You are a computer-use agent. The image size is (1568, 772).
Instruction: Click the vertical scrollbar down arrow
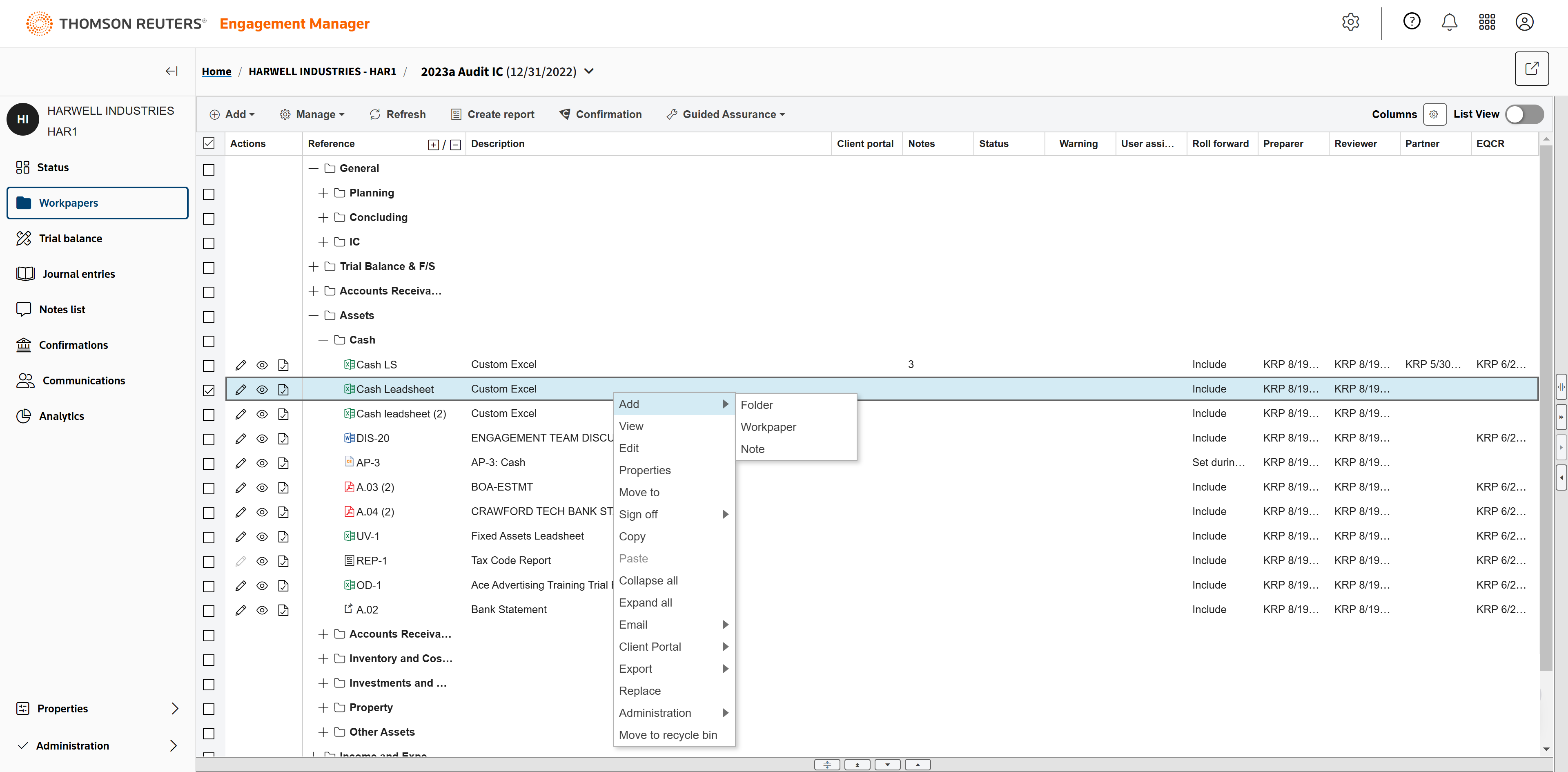click(x=1546, y=749)
